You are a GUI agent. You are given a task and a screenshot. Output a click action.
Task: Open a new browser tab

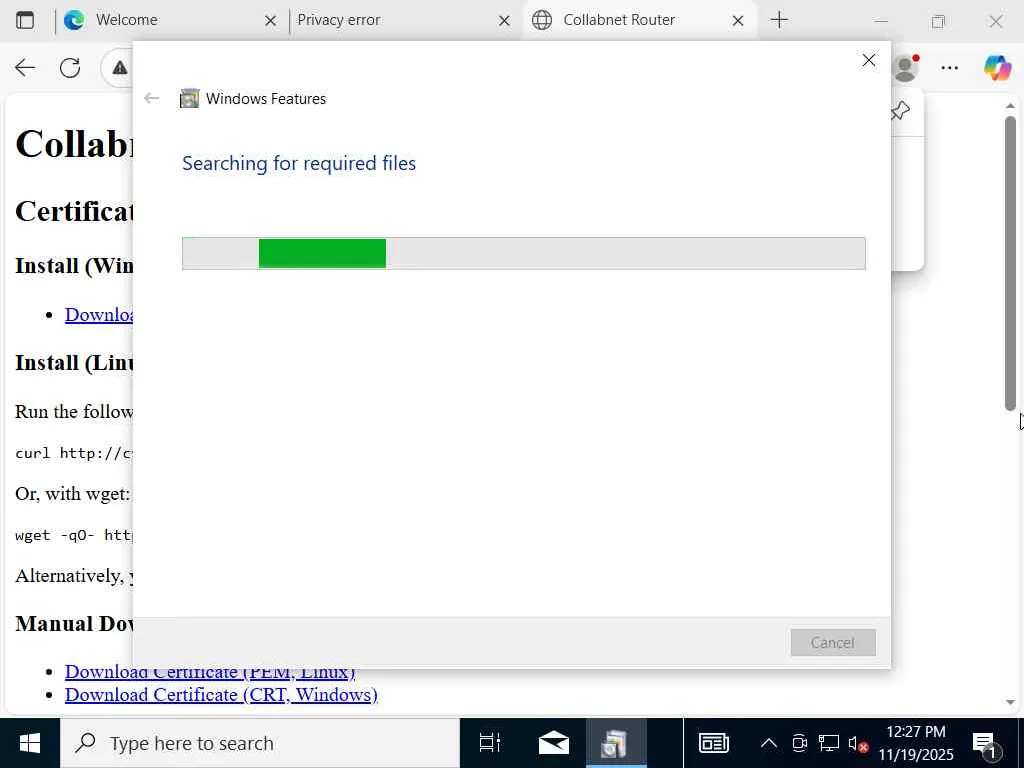779,20
